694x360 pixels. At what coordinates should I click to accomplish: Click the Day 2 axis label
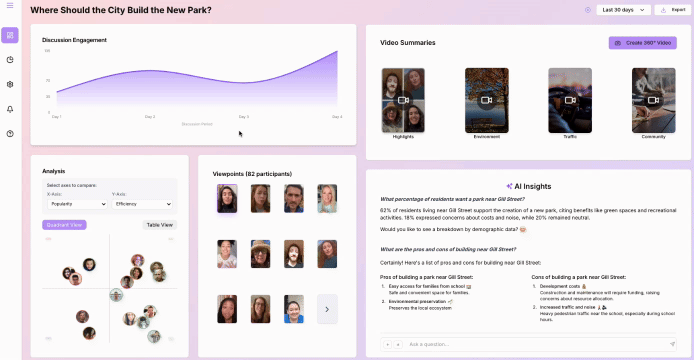pos(150,117)
